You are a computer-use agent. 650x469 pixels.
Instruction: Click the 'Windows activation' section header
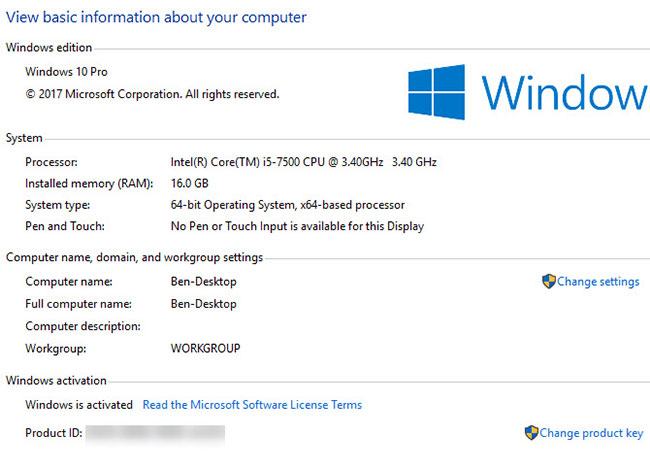point(56,381)
